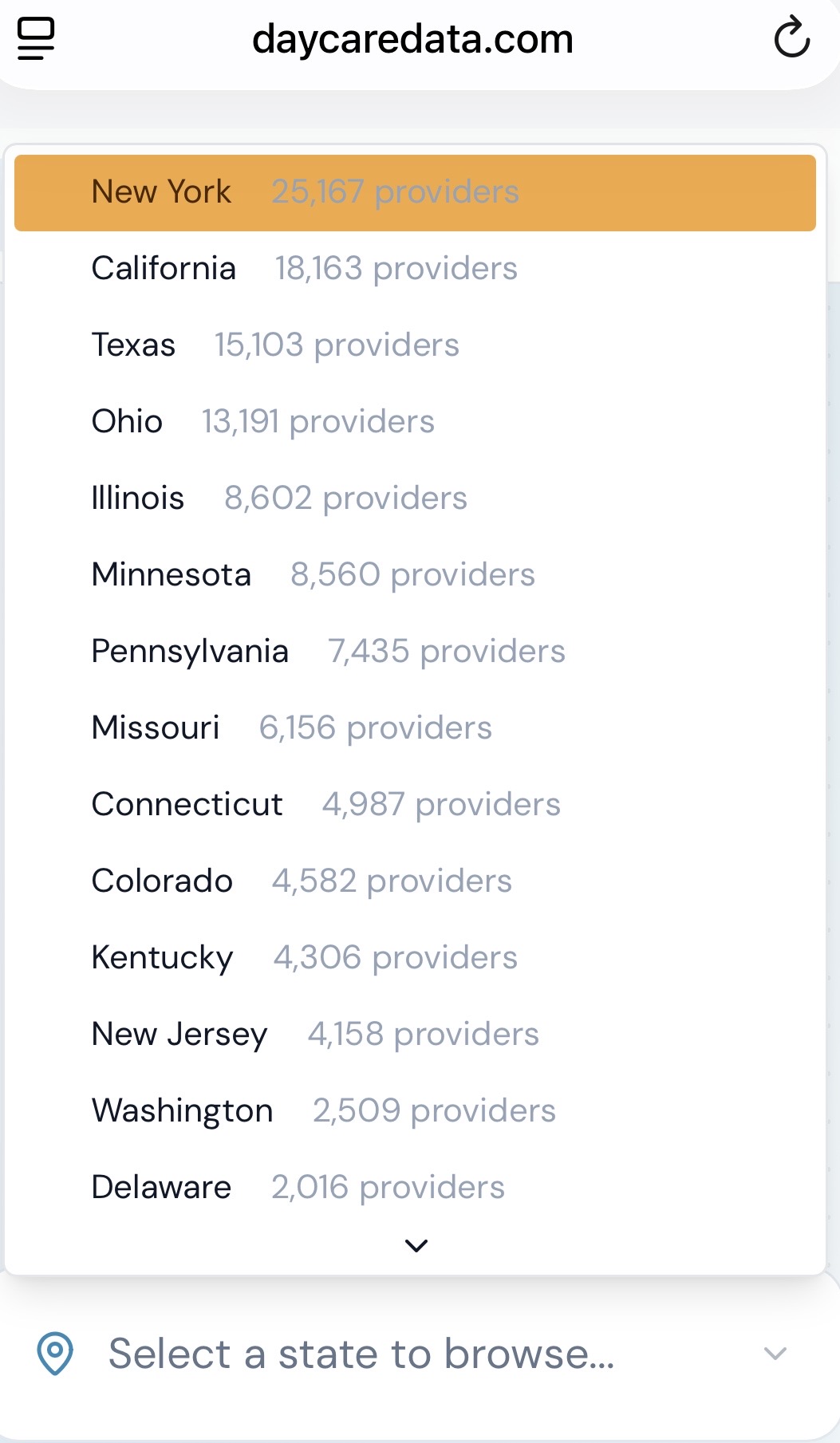This screenshot has width=840, height=1443.
Task: Open Select a state to browse dropdown
Action: 361,1354
